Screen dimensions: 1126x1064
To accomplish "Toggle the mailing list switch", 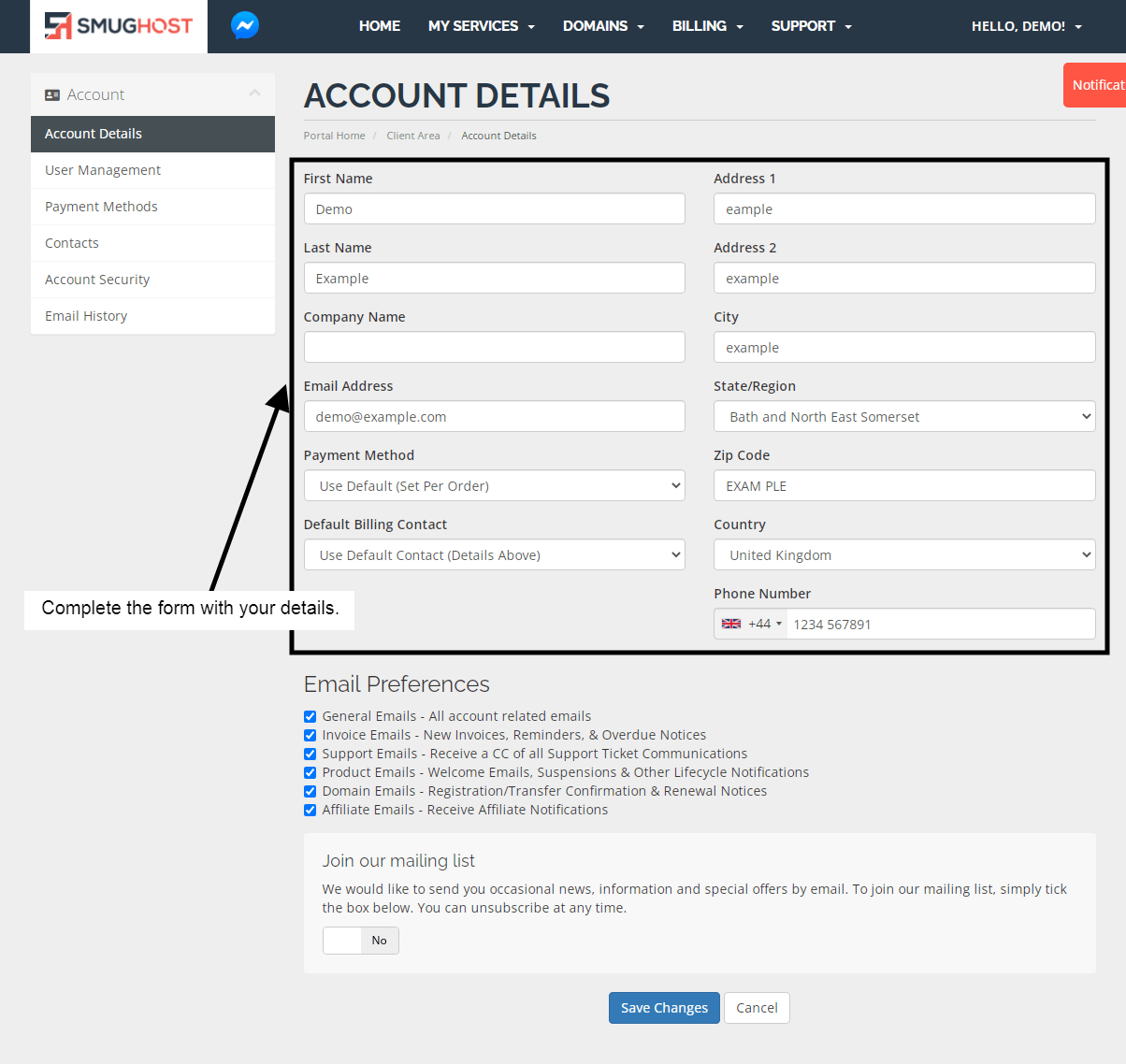I will [361, 941].
